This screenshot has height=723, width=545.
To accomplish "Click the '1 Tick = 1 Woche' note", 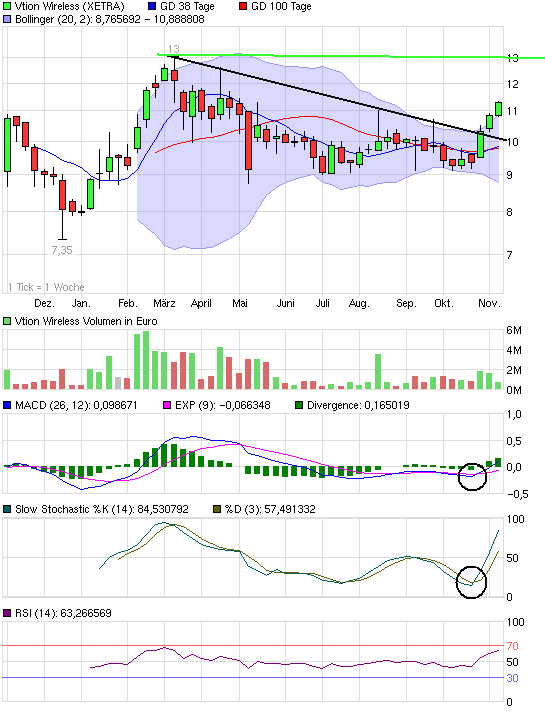I will point(46,287).
